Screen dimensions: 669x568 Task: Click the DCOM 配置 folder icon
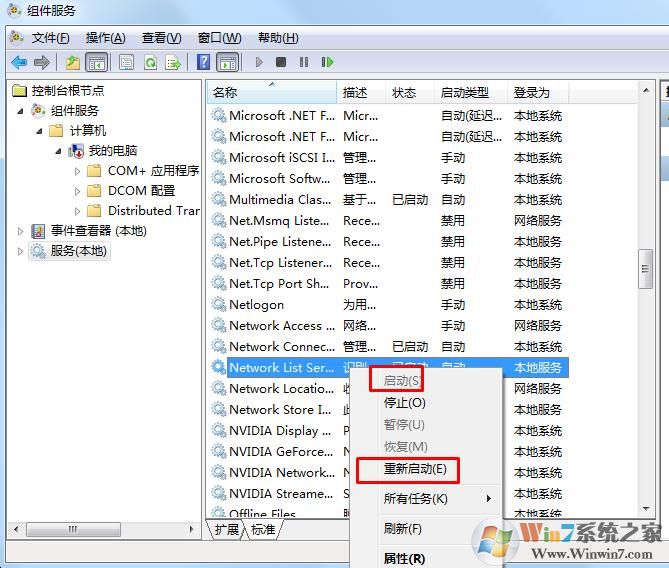(x=94, y=190)
